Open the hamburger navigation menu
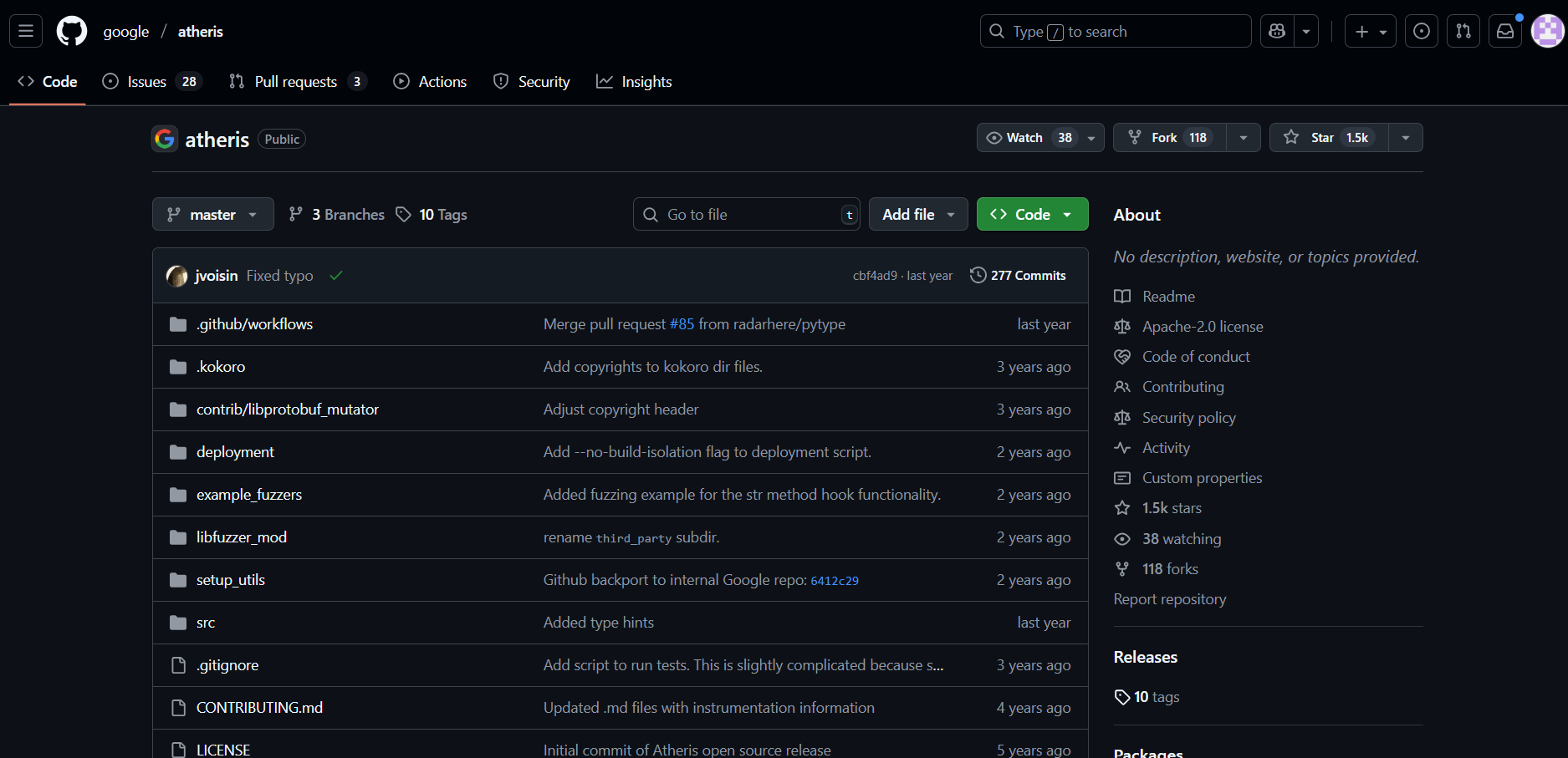The image size is (1568, 758). [26, 31]
